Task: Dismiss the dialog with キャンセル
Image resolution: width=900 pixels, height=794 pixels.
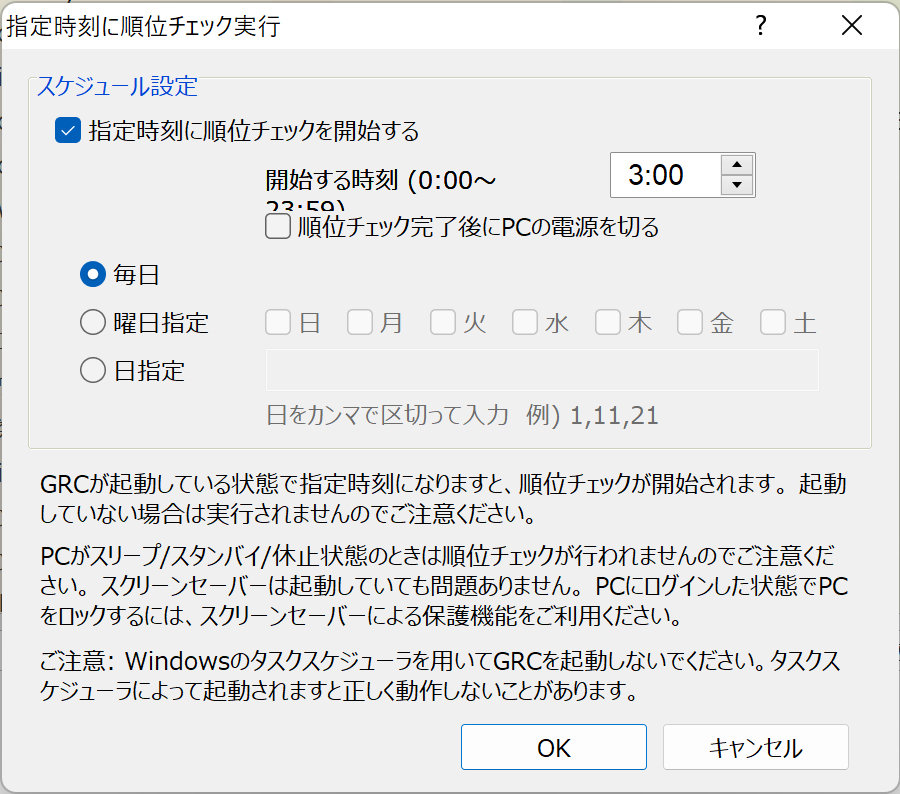Action: 755,746
